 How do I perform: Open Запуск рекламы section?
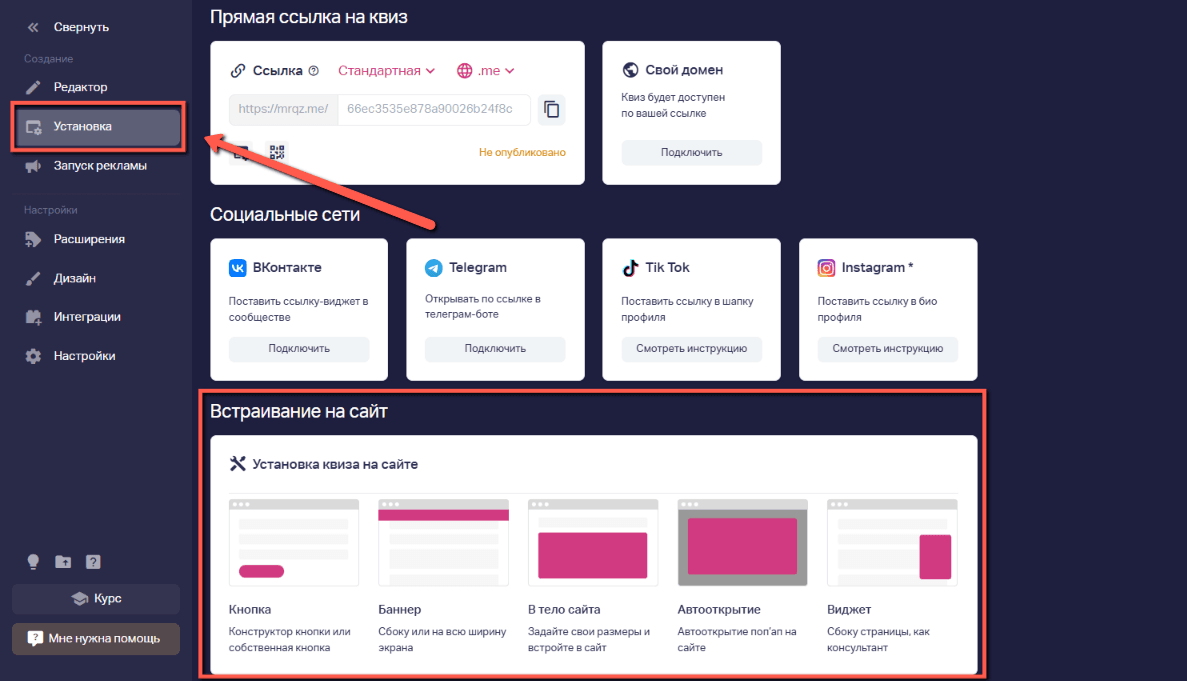click(86, 166)
